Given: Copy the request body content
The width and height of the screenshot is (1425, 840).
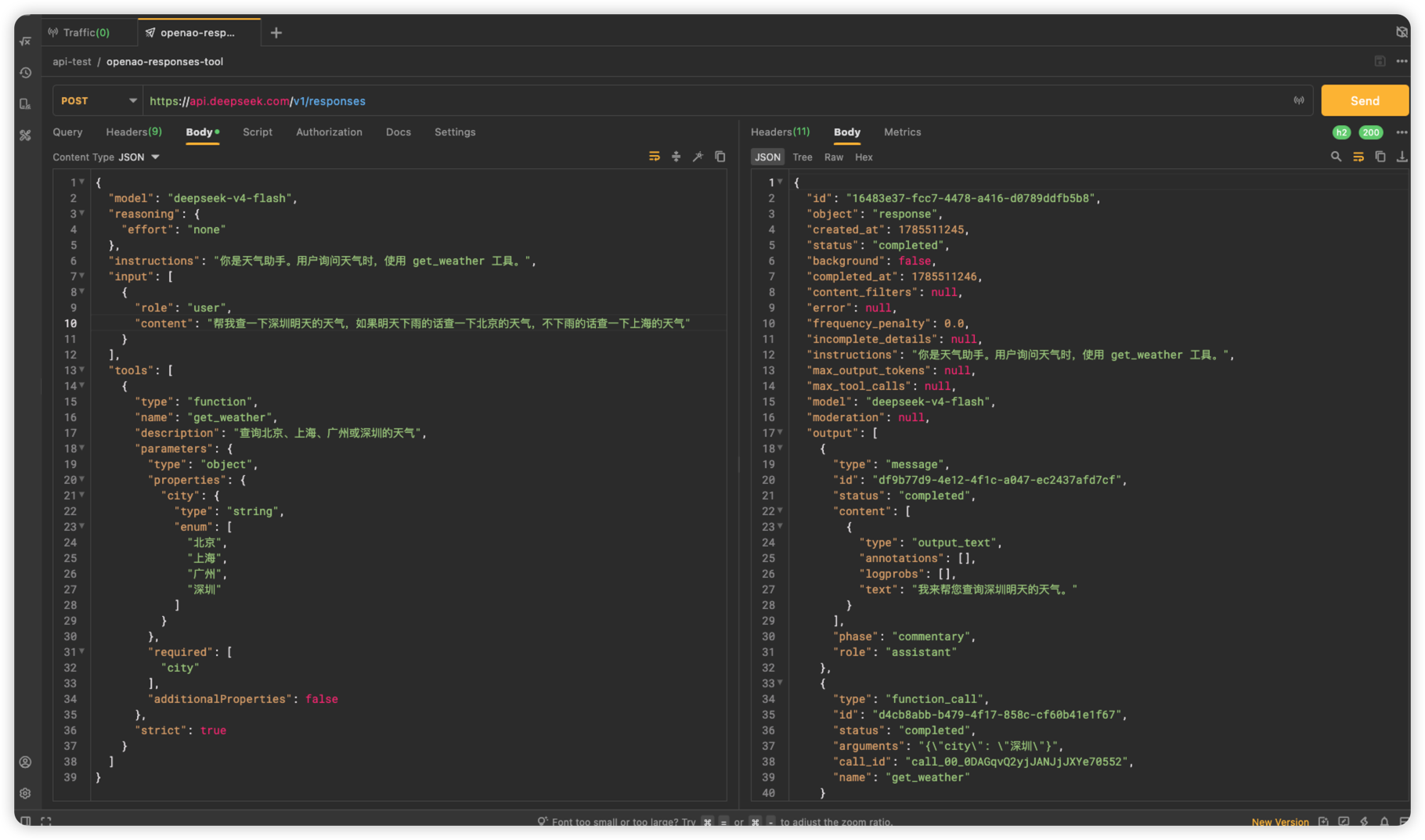Looking at the screenshot, I should [x=720, y=157].
